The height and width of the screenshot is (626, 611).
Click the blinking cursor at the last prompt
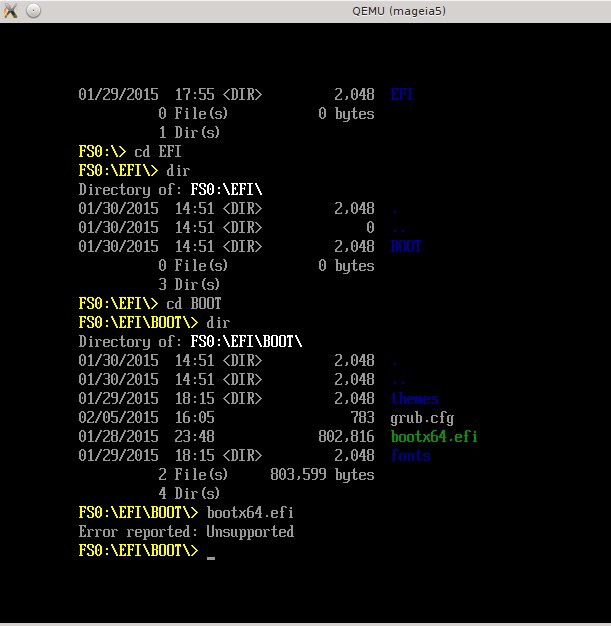(x=211, y=553)
